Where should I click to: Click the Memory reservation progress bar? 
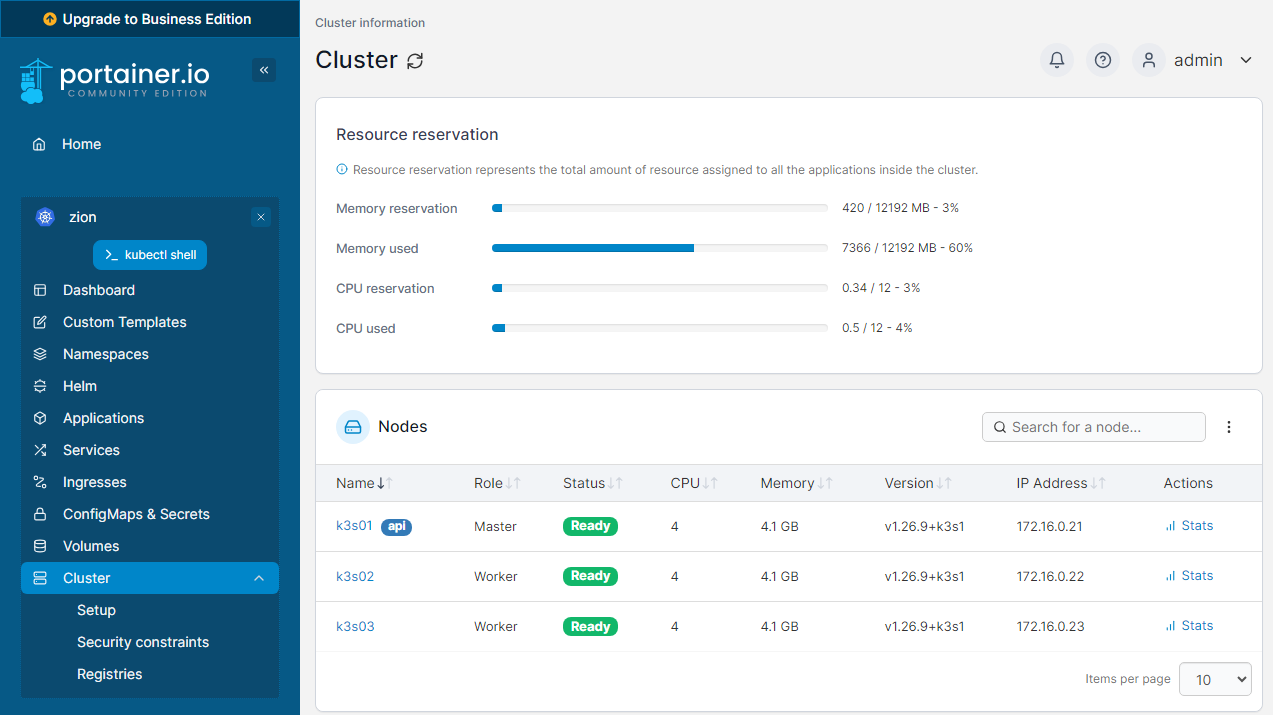(660, 208)
